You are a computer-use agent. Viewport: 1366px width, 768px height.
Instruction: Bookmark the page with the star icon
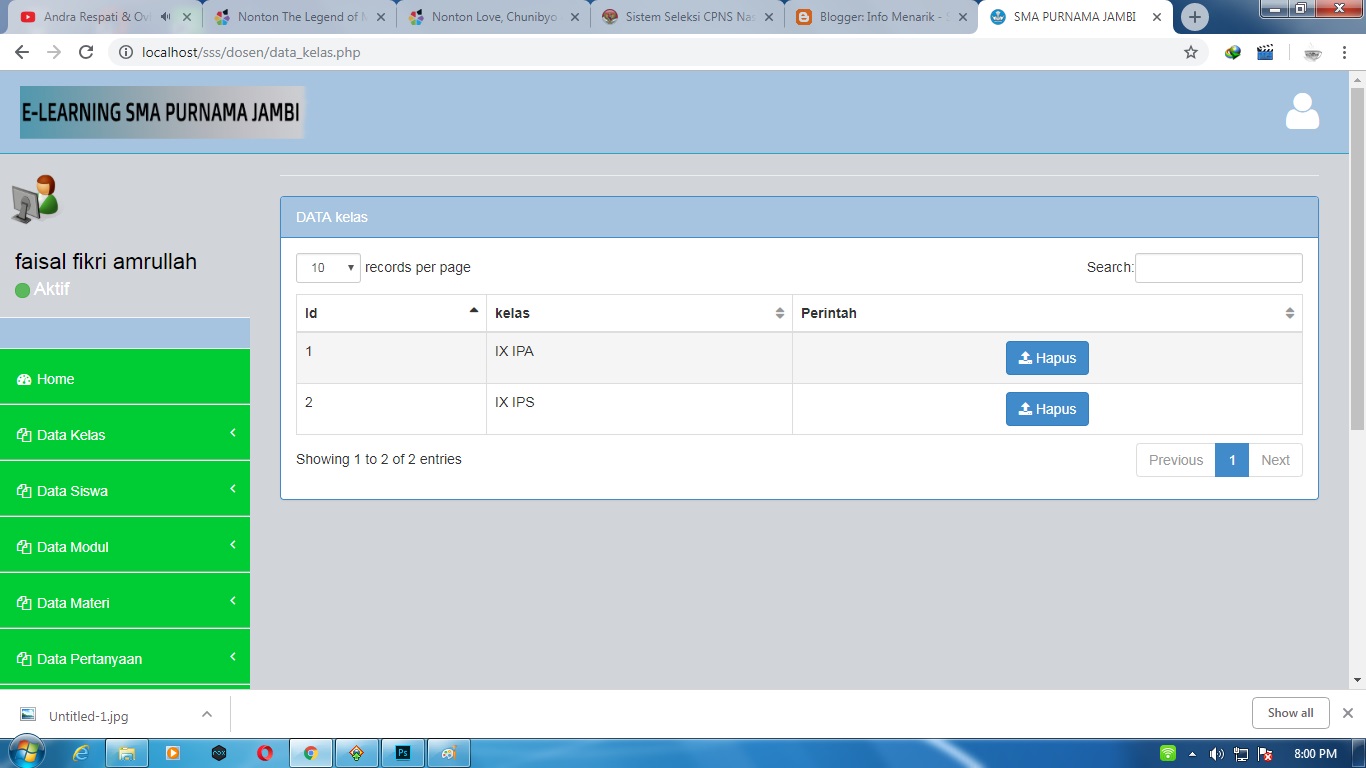1190,52
